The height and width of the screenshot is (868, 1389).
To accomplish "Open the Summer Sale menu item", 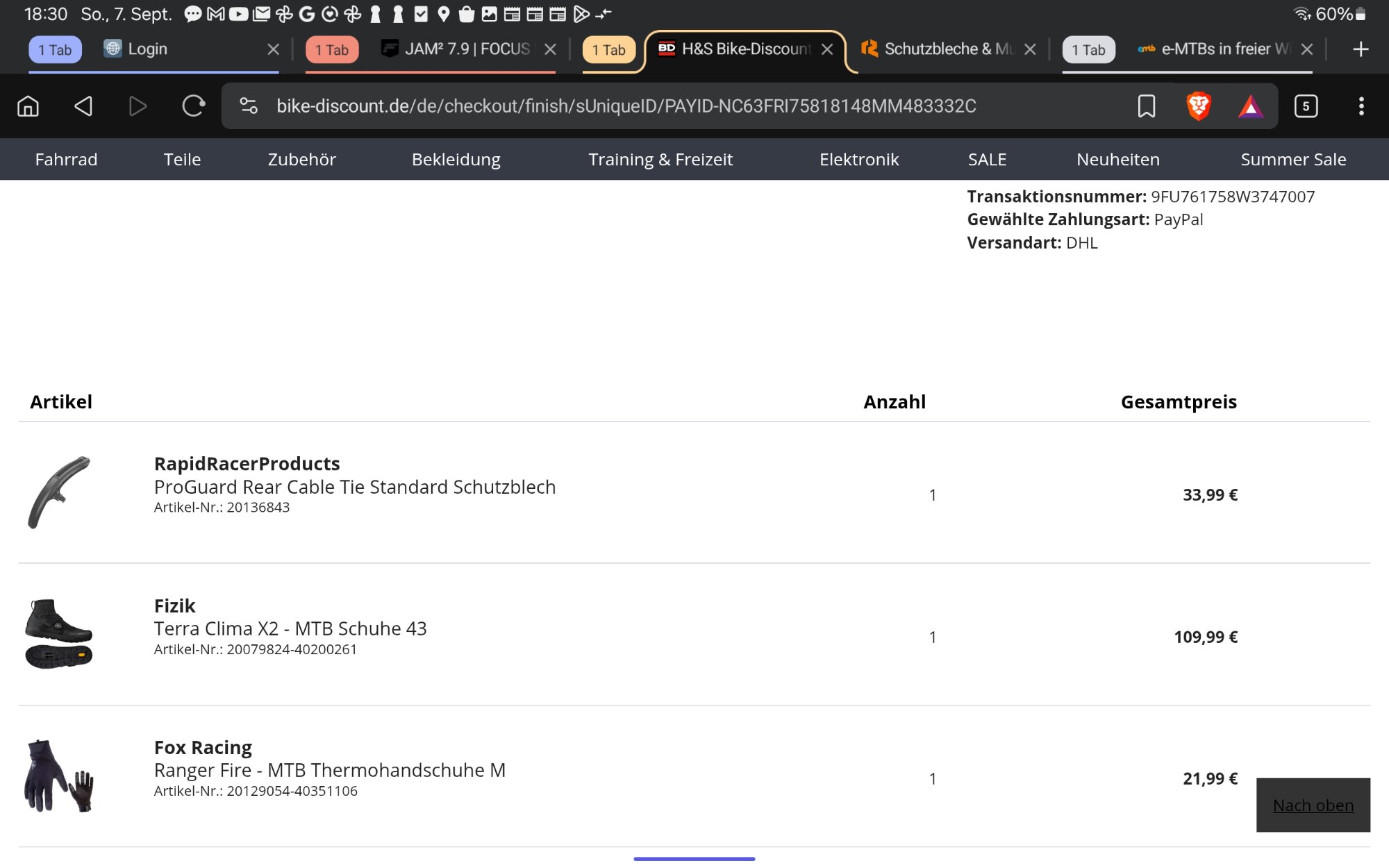I will [x=1293, y=159].
